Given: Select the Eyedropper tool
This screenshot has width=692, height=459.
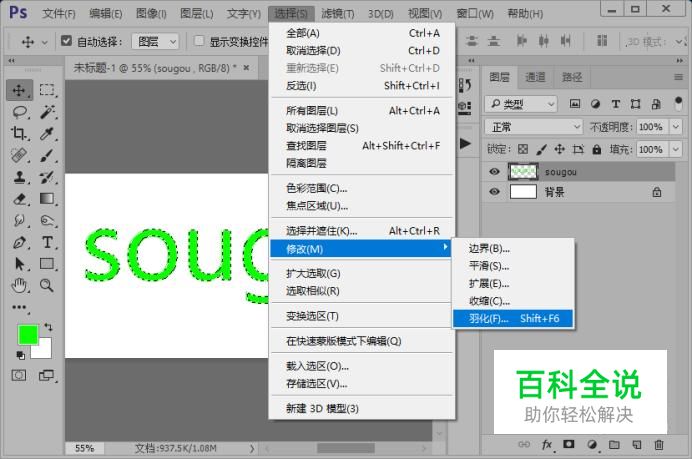Looking at the screenshot, I should pos(47,133).
